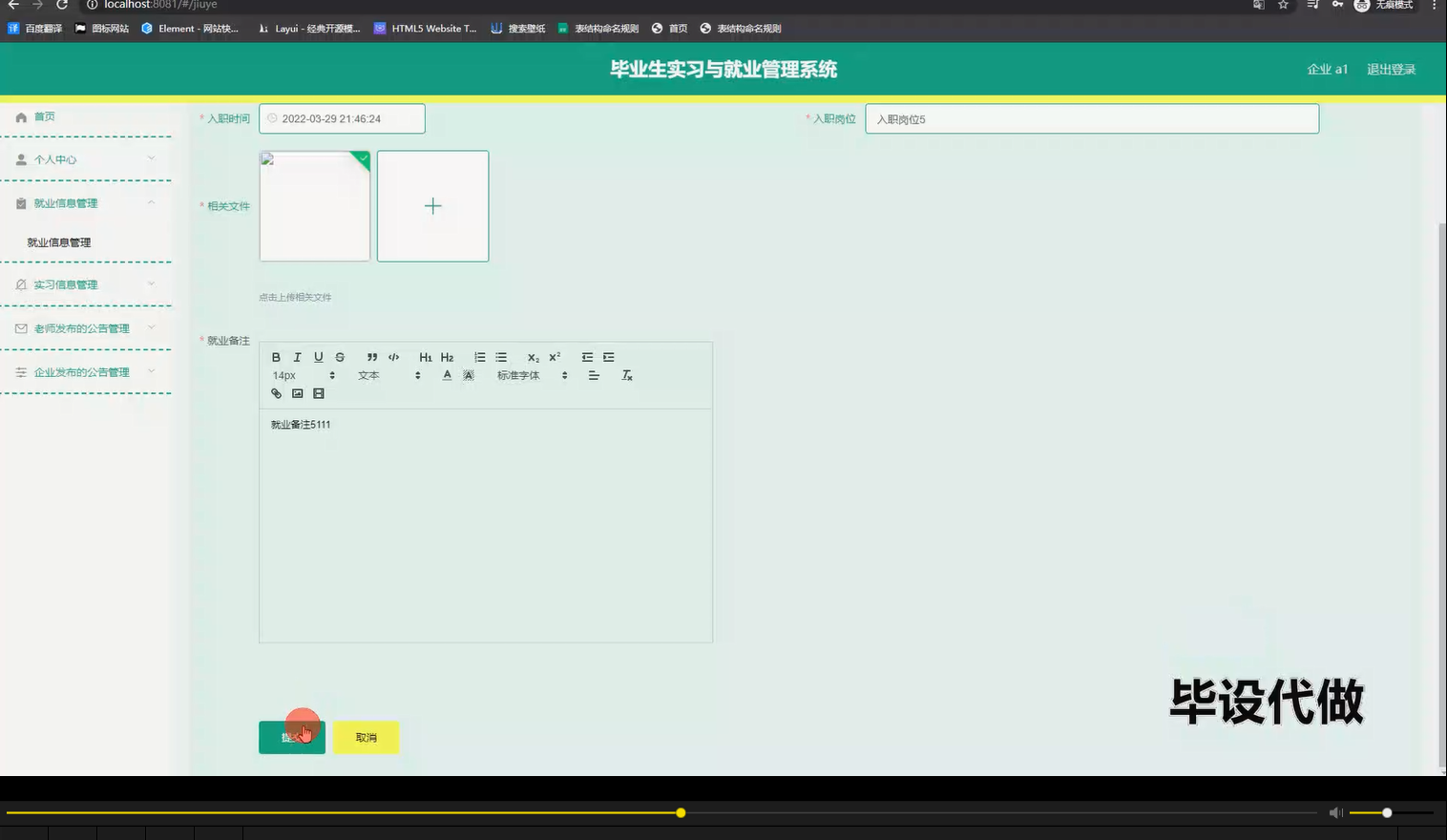The height and width of the screenshot is (840, 1447).
Task: Click the ordered list icon
Action: 479,357
